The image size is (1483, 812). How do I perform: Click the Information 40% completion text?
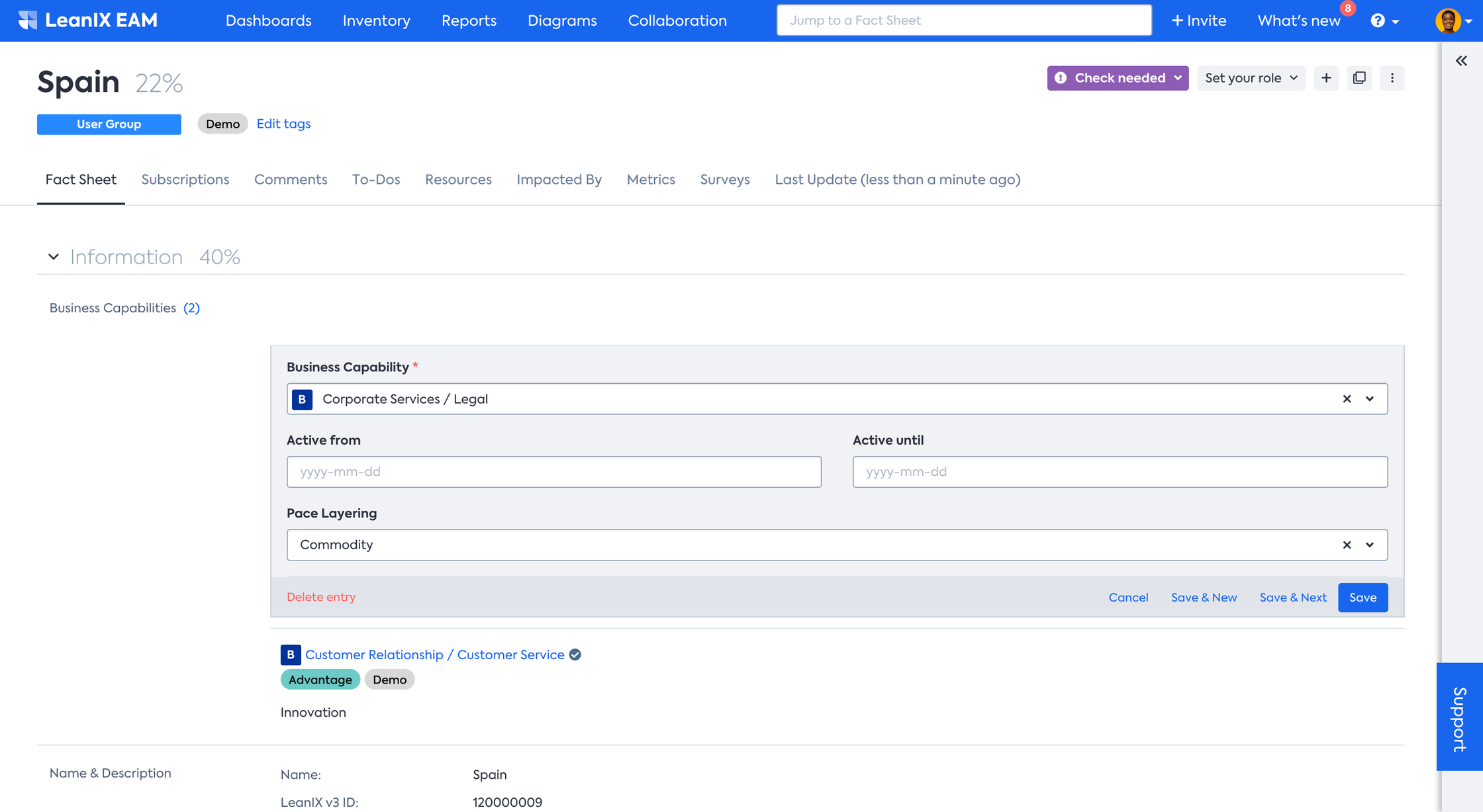(220, 257)
